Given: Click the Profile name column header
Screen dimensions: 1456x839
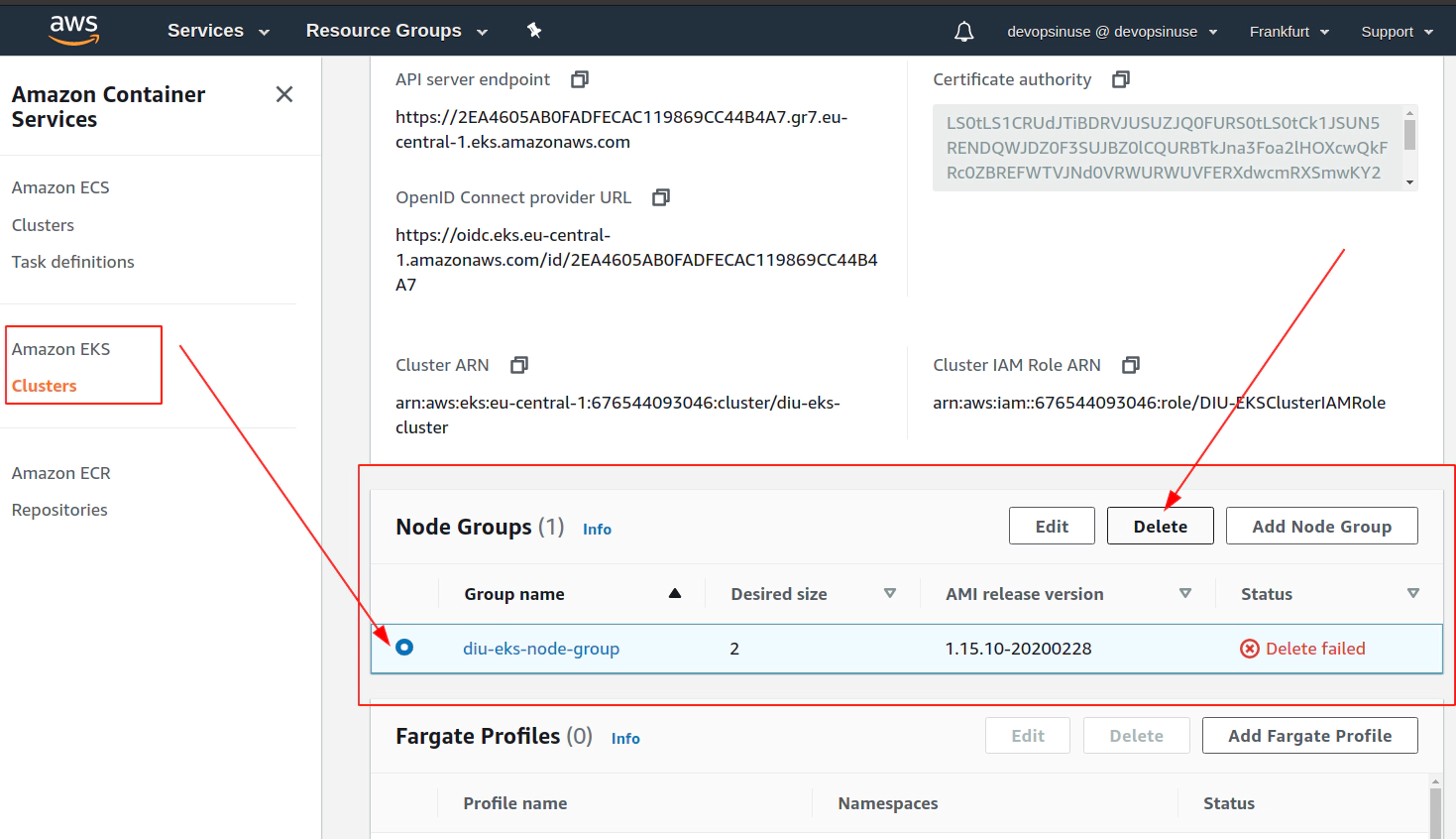Looking at the screenshot, I should tap(515, 803).
